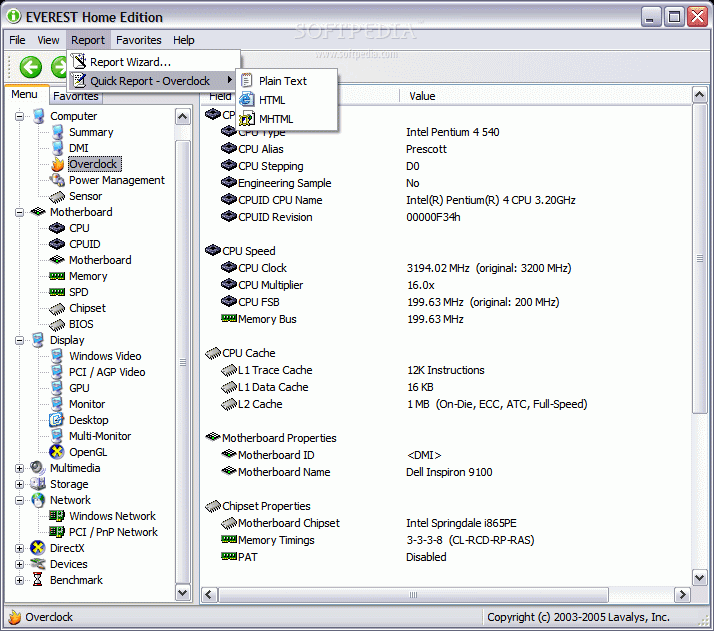Click the OpenGL icon under Display
The height and width of the screenshot is (631, 714).
pos(56,452)
